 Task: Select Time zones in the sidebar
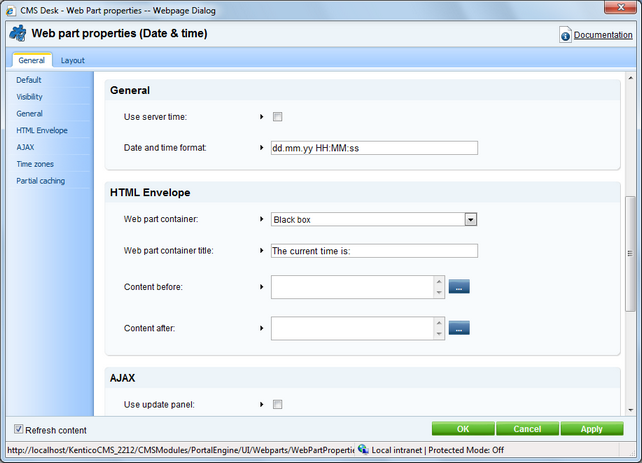[x=35, y=163]
